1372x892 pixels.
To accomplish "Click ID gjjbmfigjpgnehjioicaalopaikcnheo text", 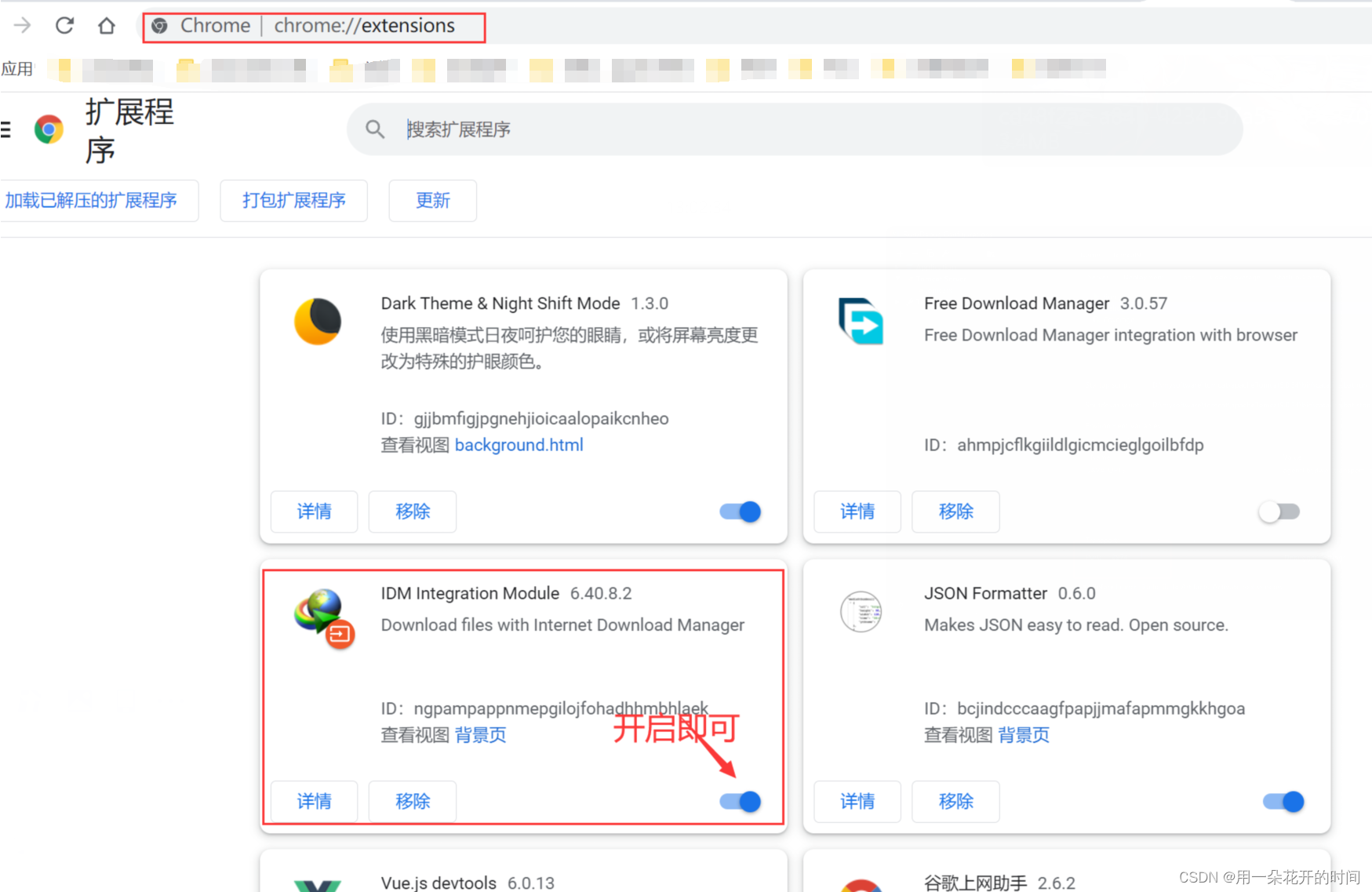I will [525, 418].
